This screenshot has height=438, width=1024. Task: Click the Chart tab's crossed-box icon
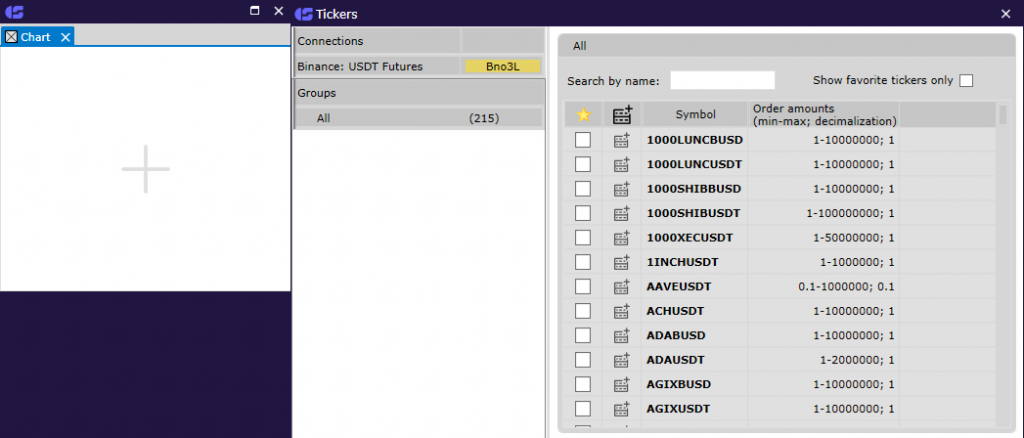(x=11, y=37)
